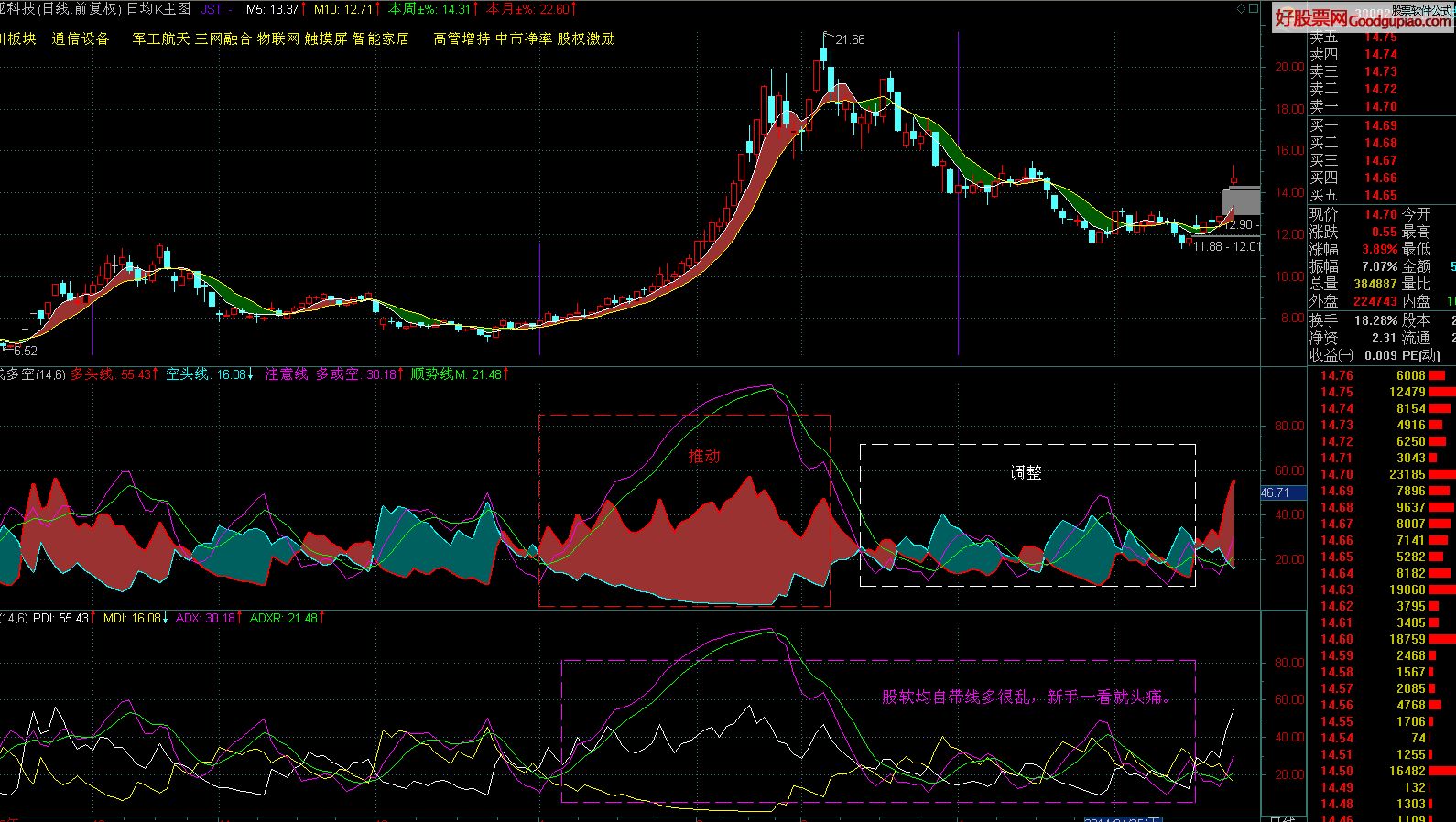The width and height of the screenshot is (1456, 822).
Task: Click the 买三 14.67 bid row
Action: pyautogui.click(x=1353, y=160)
